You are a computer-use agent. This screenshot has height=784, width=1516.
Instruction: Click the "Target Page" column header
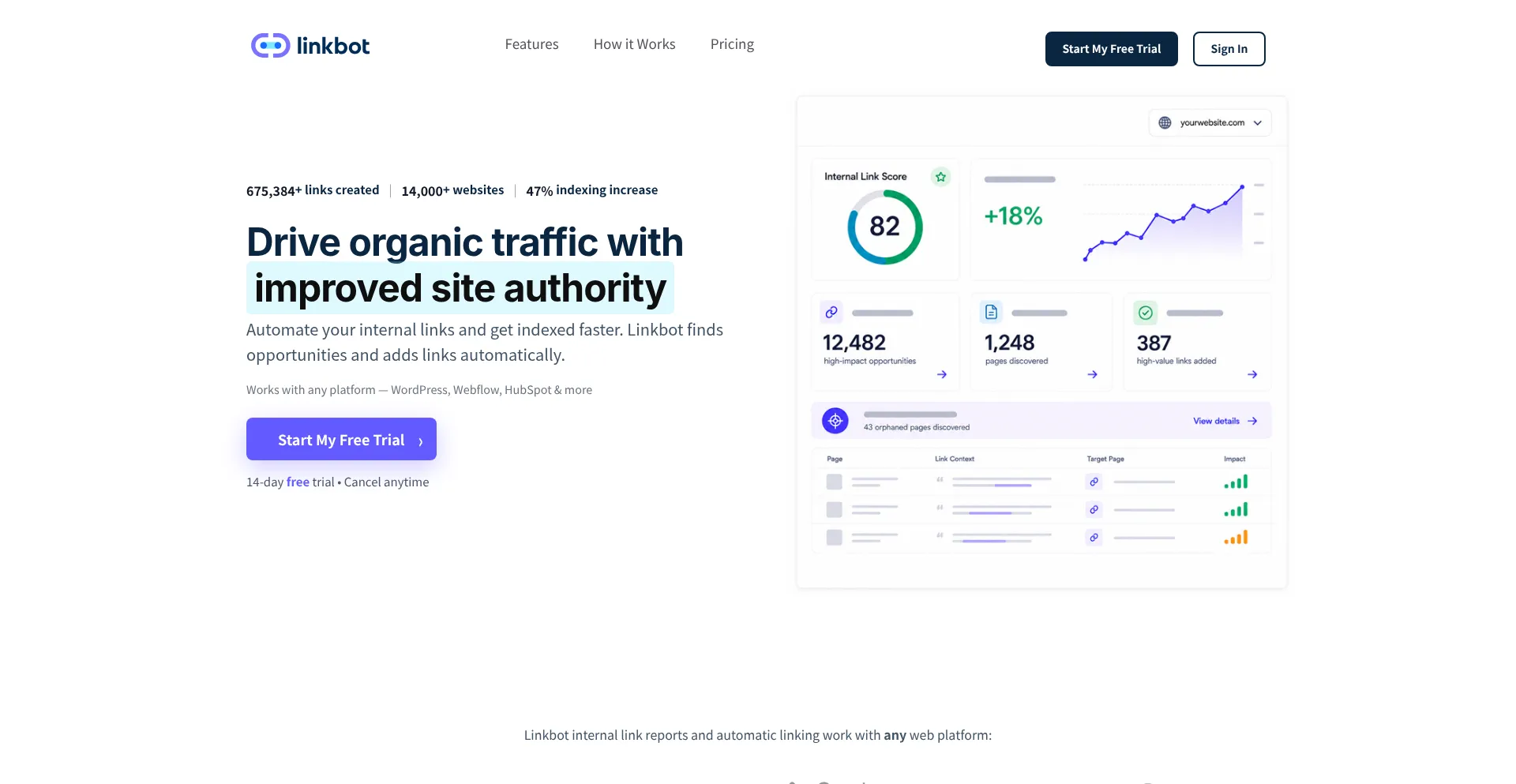tap(1105, 459)
